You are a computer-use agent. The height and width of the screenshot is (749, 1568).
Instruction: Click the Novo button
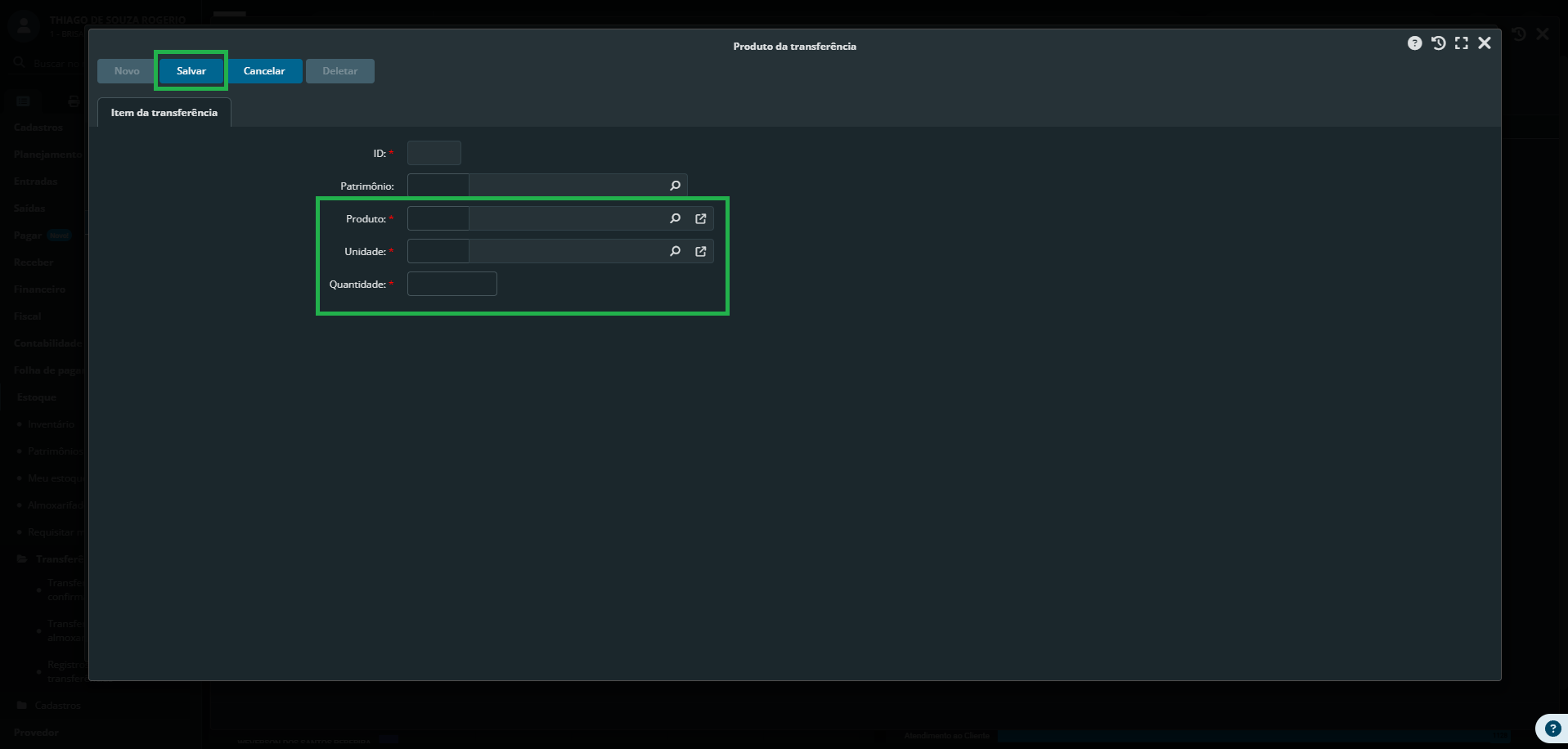click(127, 71)
